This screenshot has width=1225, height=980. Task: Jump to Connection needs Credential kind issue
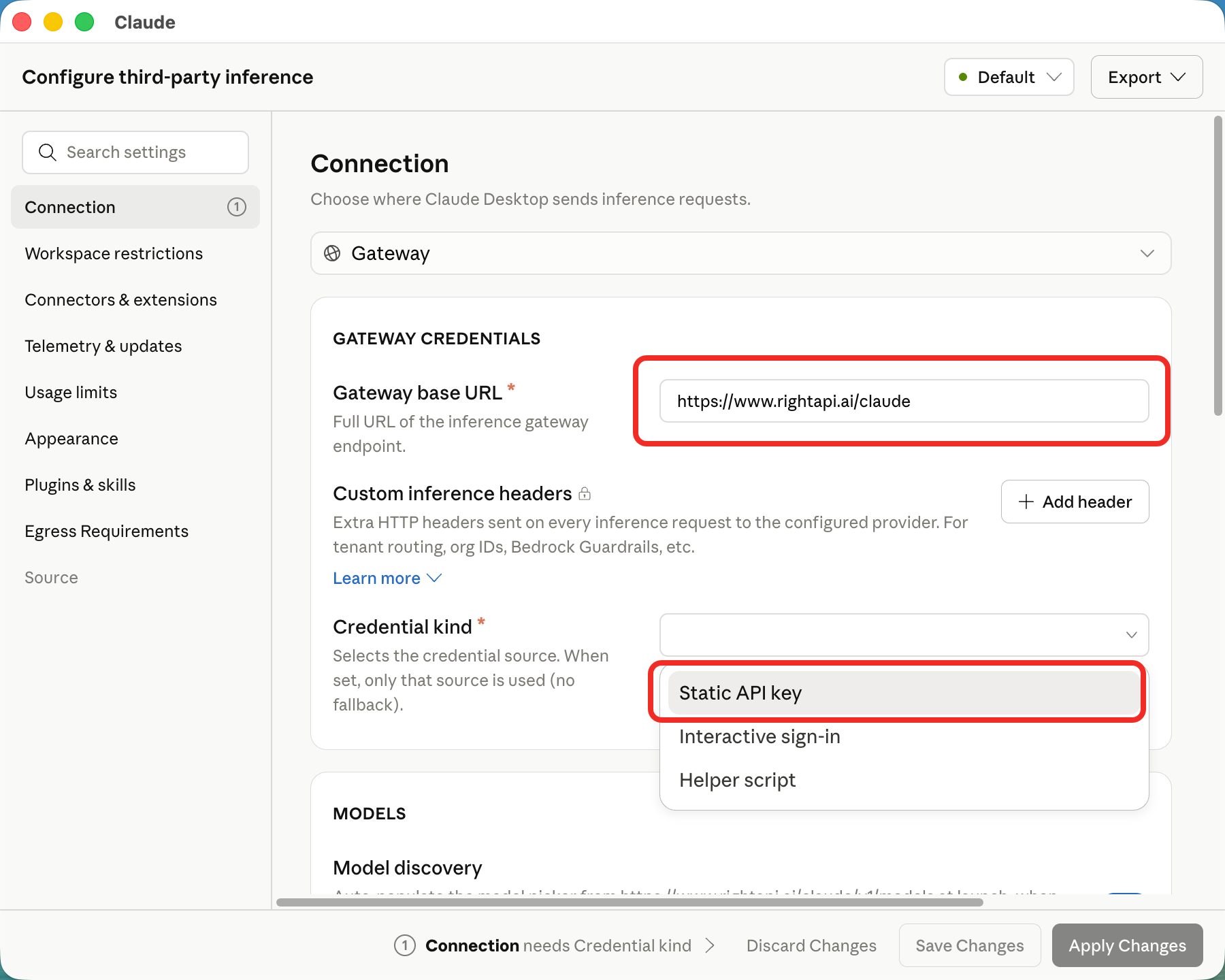[555, 945]
